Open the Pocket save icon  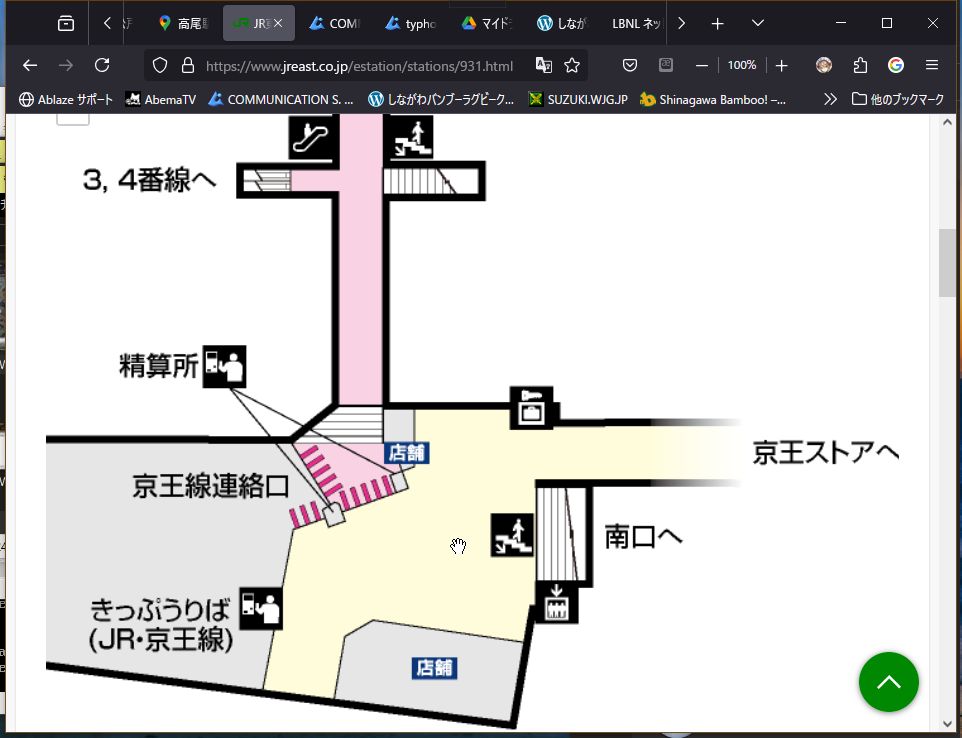point(630,65)
